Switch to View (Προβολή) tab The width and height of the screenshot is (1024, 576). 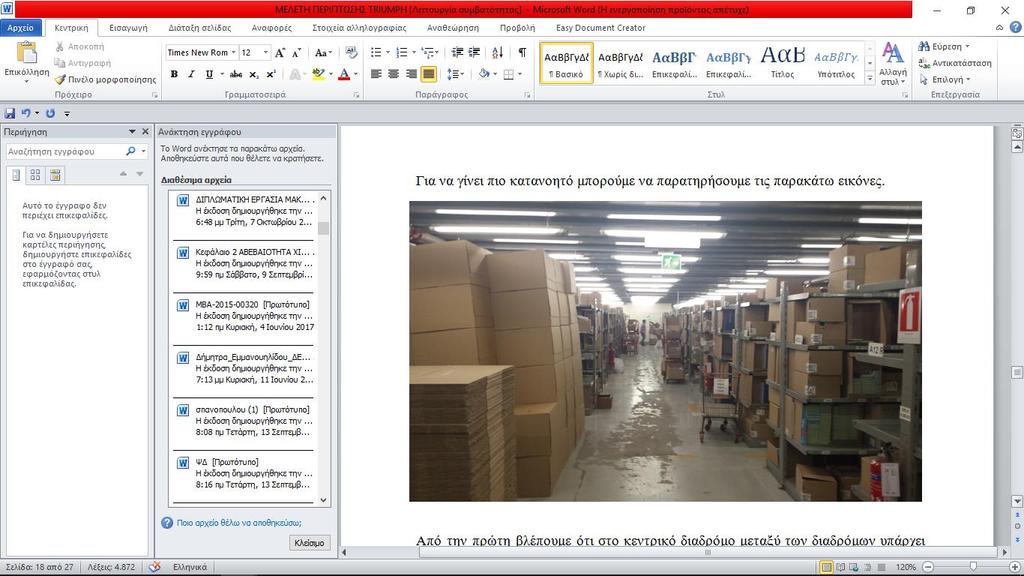[517, 27]
